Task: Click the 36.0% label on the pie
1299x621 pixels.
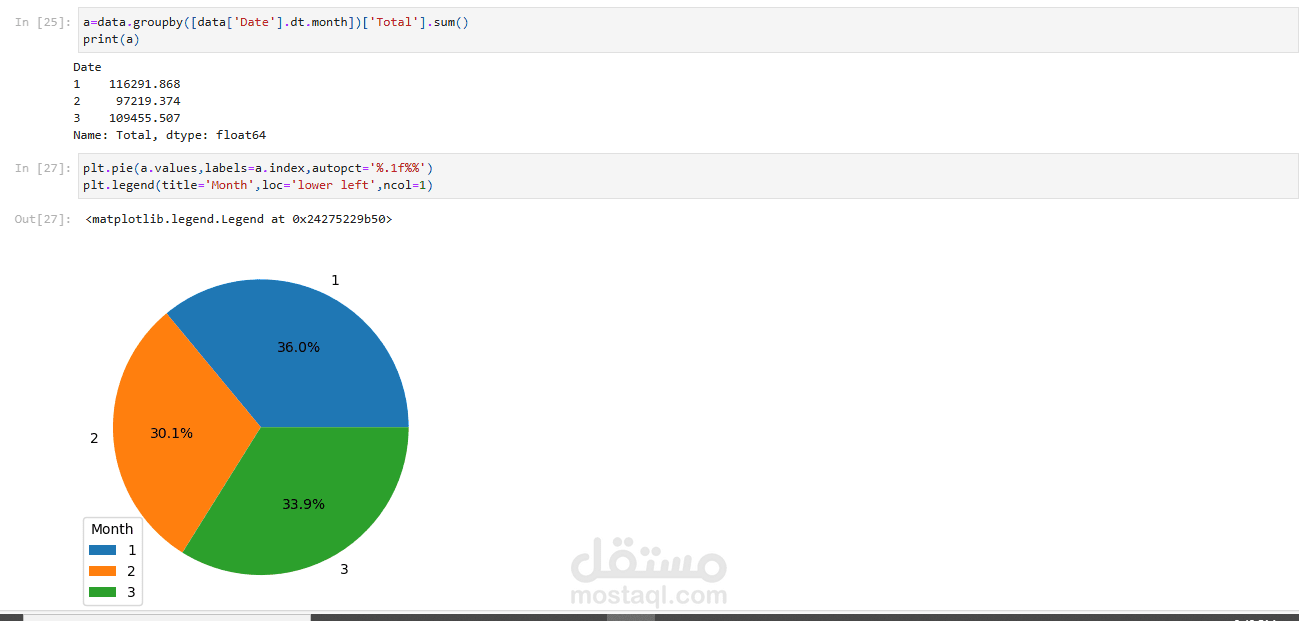Action: (298, 347)
